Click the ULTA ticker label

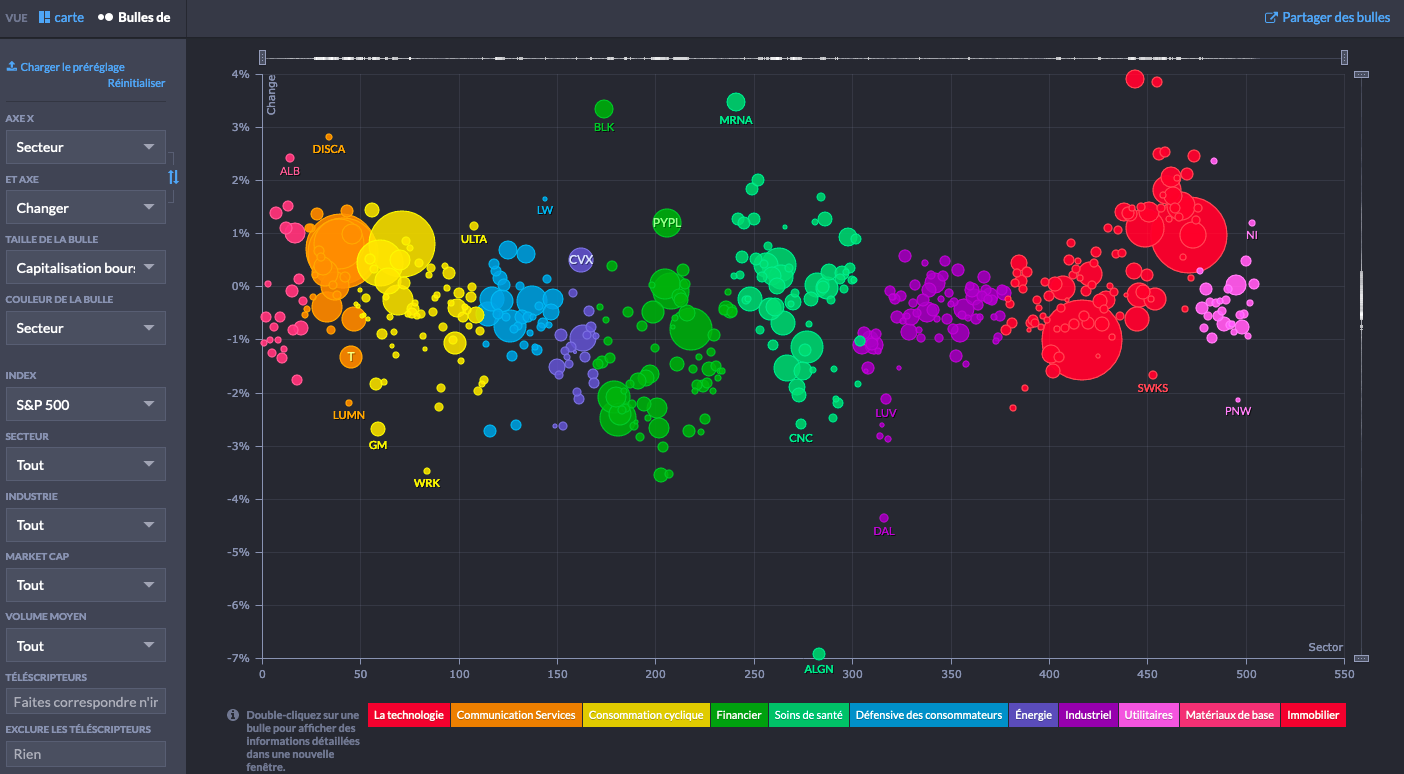[x=474, y=239]
